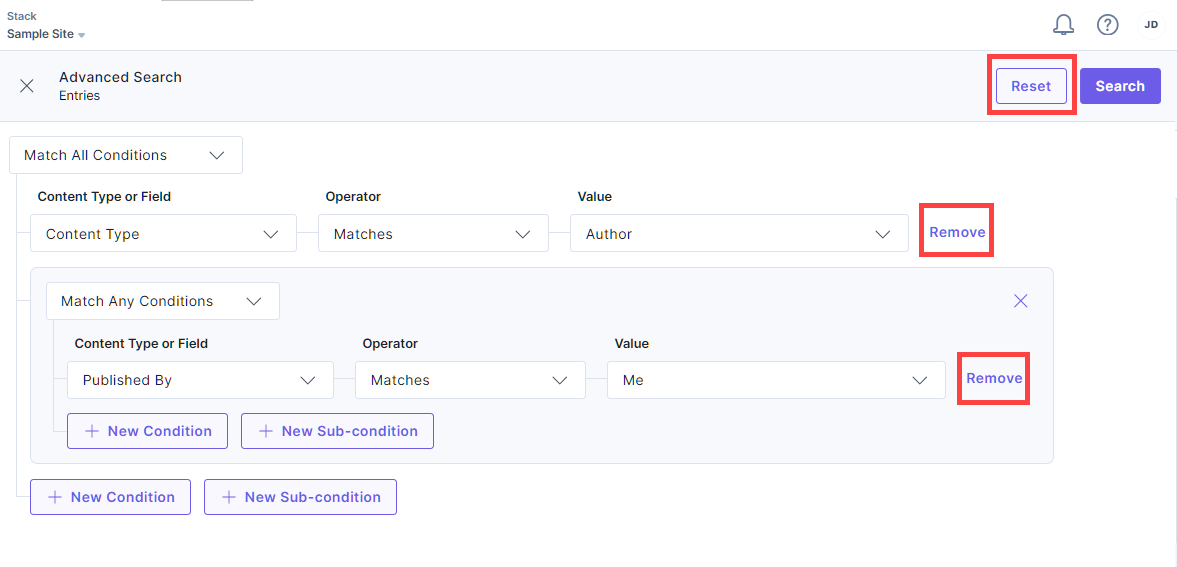
Task: Run the query with the Search button
Action: [1120, 86]
